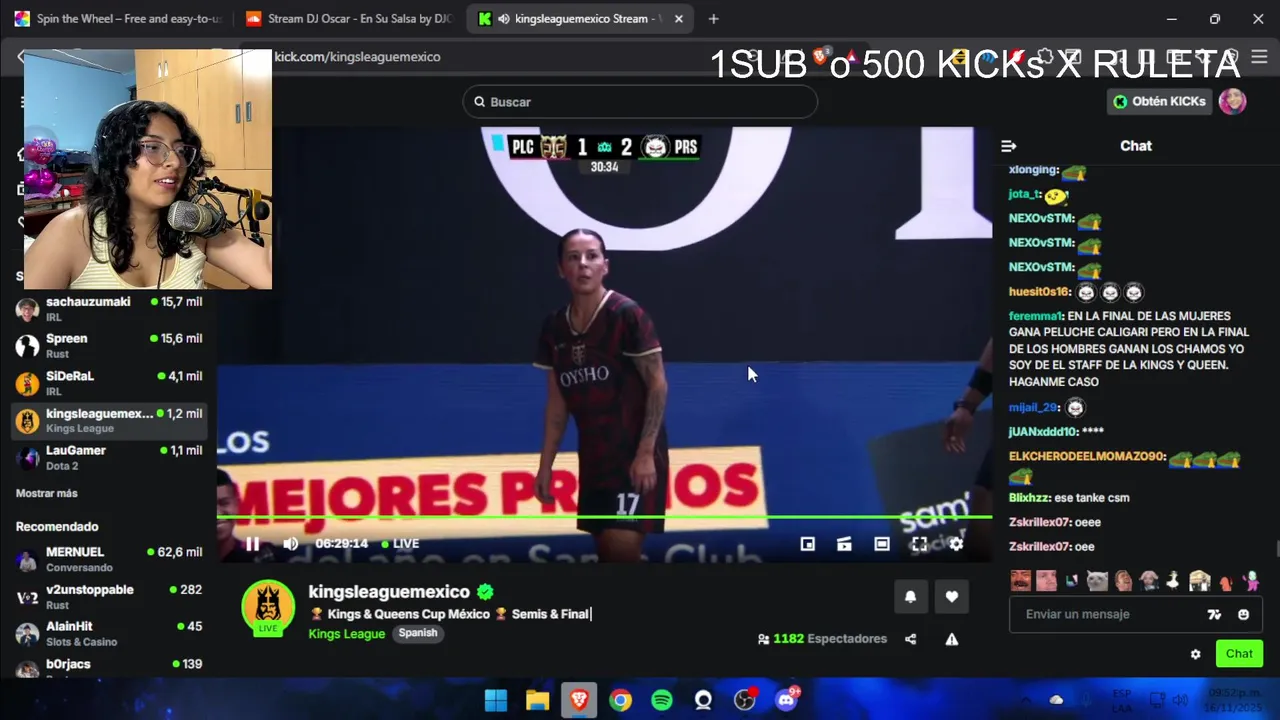Seek on the green video progress bar
Viewport: 1280px width, 720px height.
[x=604, y=517]
